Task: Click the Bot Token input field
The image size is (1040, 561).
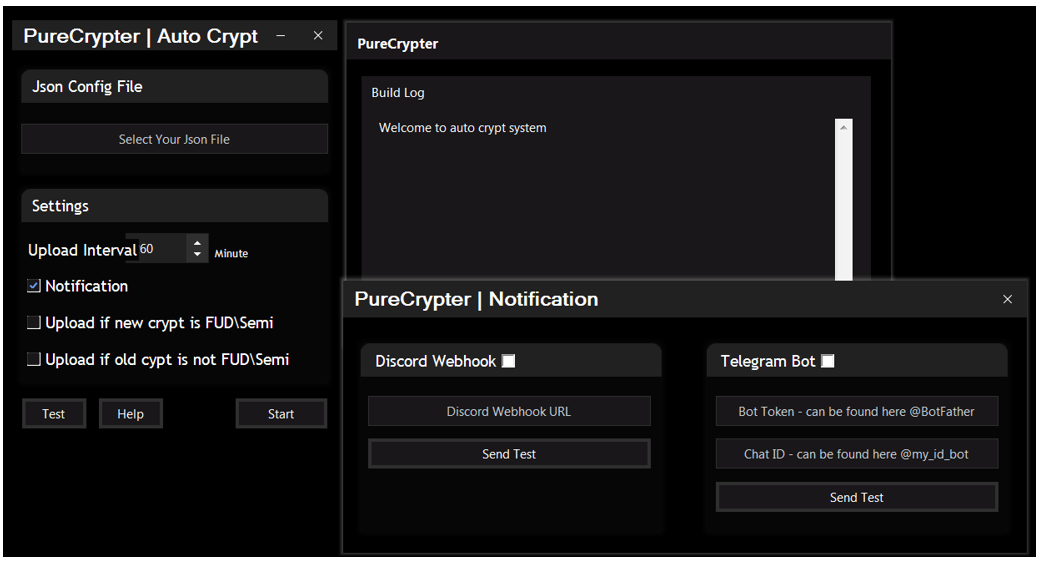Action: [856, 411]
